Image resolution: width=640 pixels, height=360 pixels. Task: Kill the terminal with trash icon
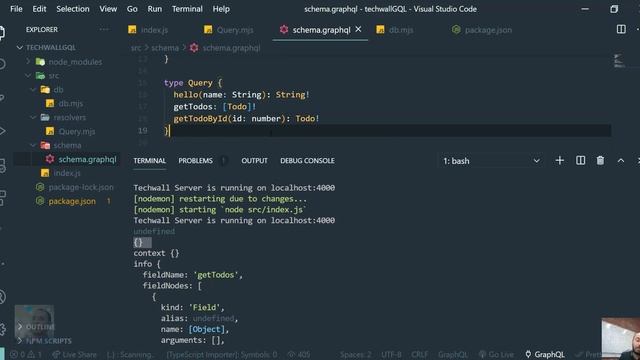click(600, 160)
